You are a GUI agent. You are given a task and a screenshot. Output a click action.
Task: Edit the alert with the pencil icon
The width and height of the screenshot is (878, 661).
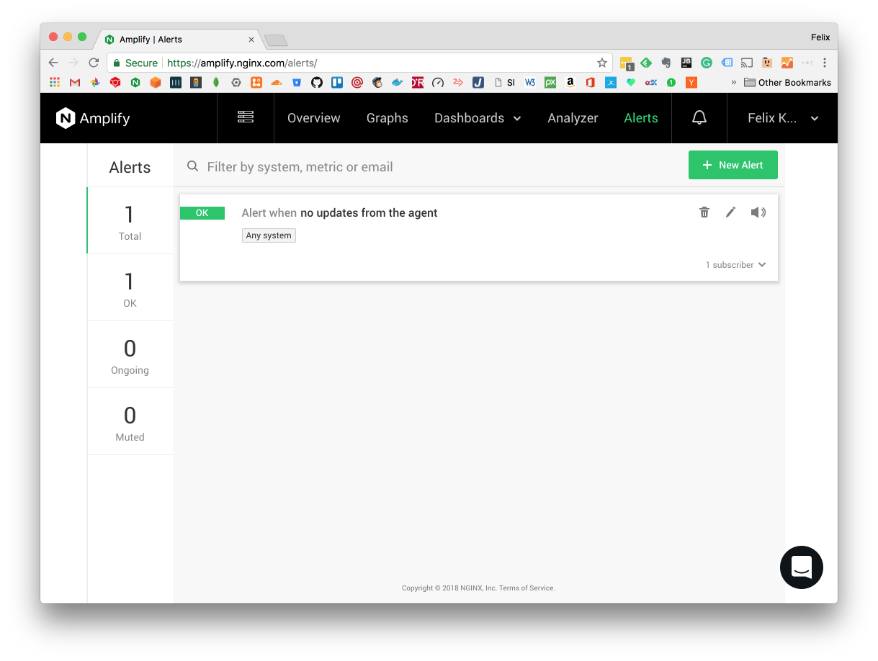730,212
